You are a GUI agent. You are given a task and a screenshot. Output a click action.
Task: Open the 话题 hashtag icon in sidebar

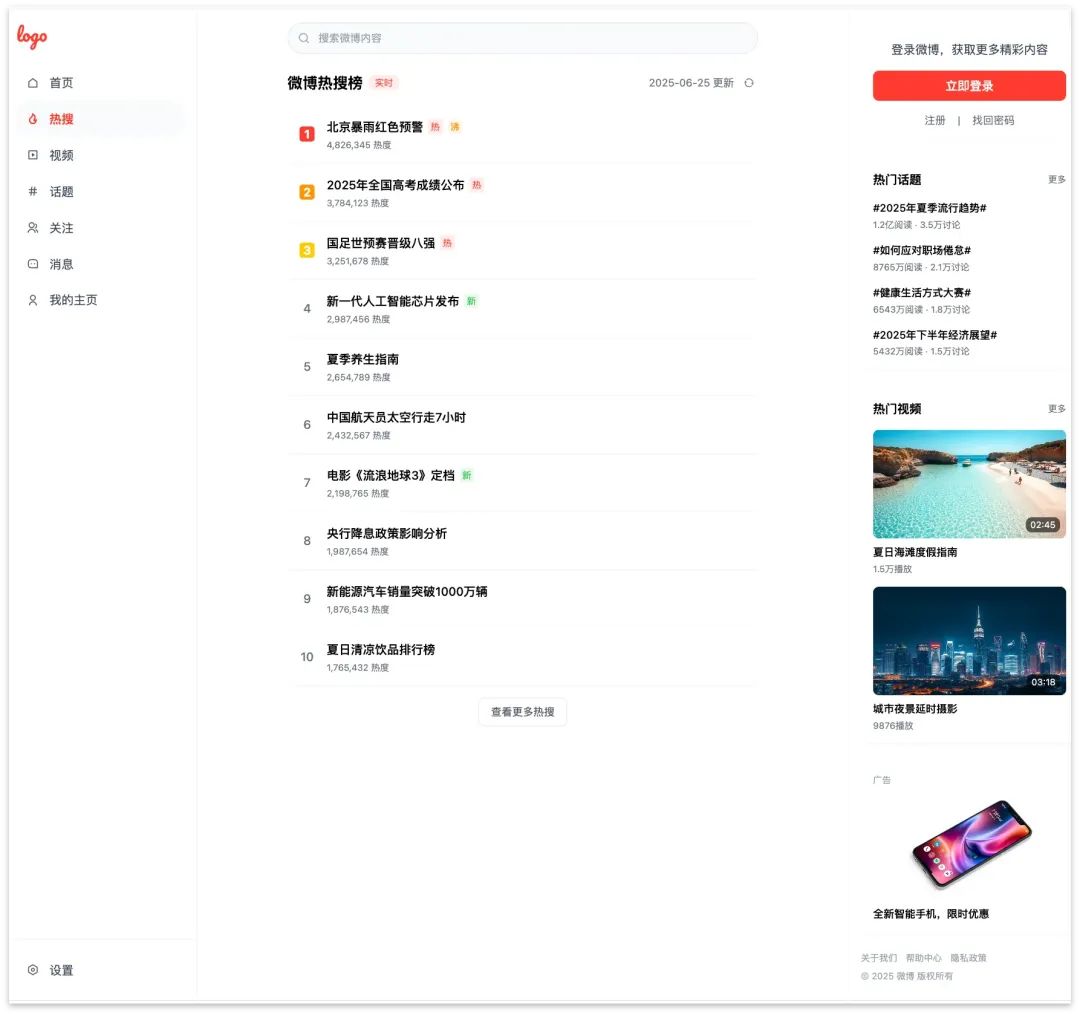pos(33,191)
